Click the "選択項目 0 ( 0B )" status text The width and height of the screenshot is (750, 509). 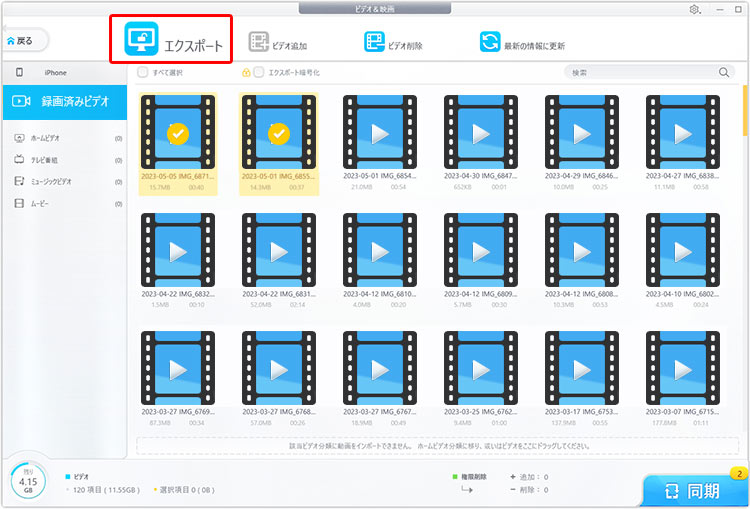tap(187, 490)
